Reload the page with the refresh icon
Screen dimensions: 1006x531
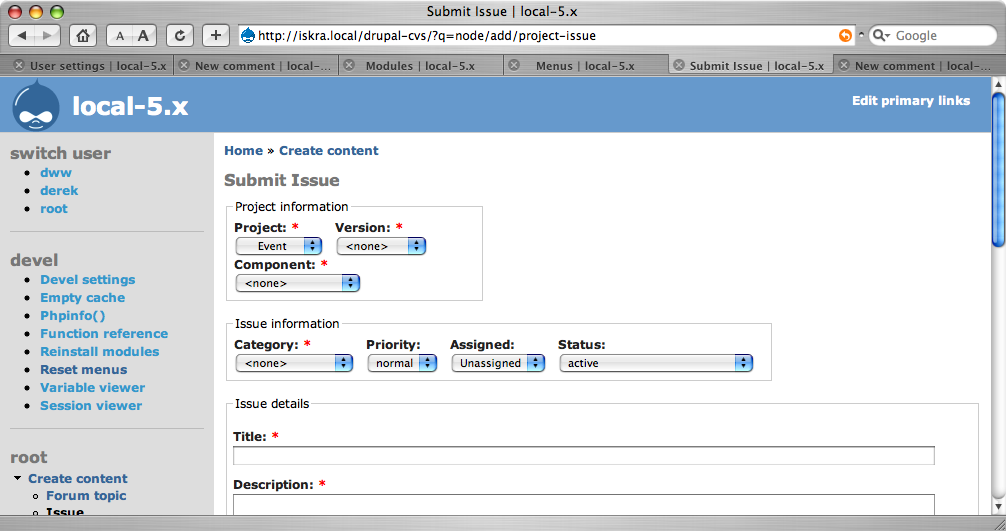[x=180, y=35]
